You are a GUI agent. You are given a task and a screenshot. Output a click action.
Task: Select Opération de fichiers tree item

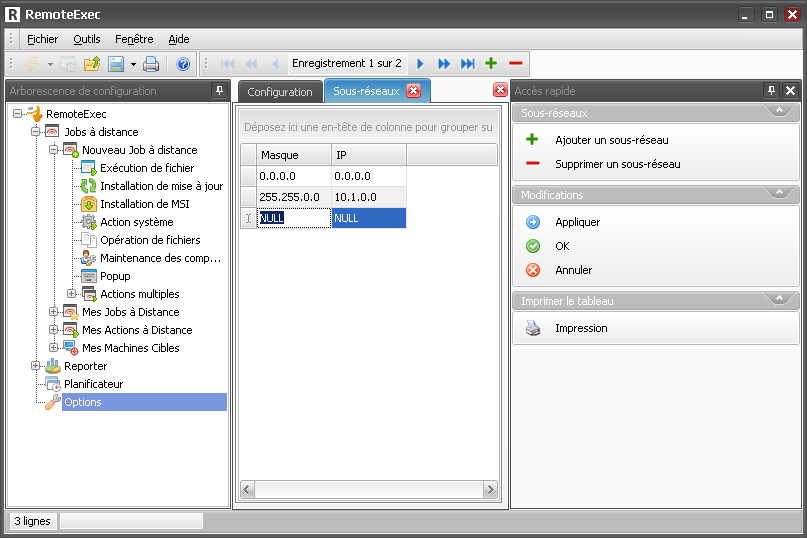150,240
